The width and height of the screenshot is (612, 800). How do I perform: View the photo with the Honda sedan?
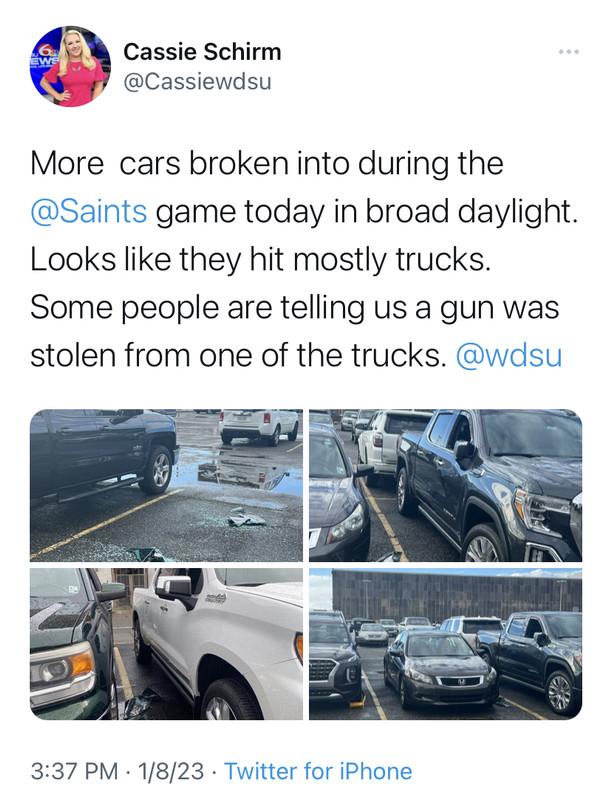tap(445, 644)
